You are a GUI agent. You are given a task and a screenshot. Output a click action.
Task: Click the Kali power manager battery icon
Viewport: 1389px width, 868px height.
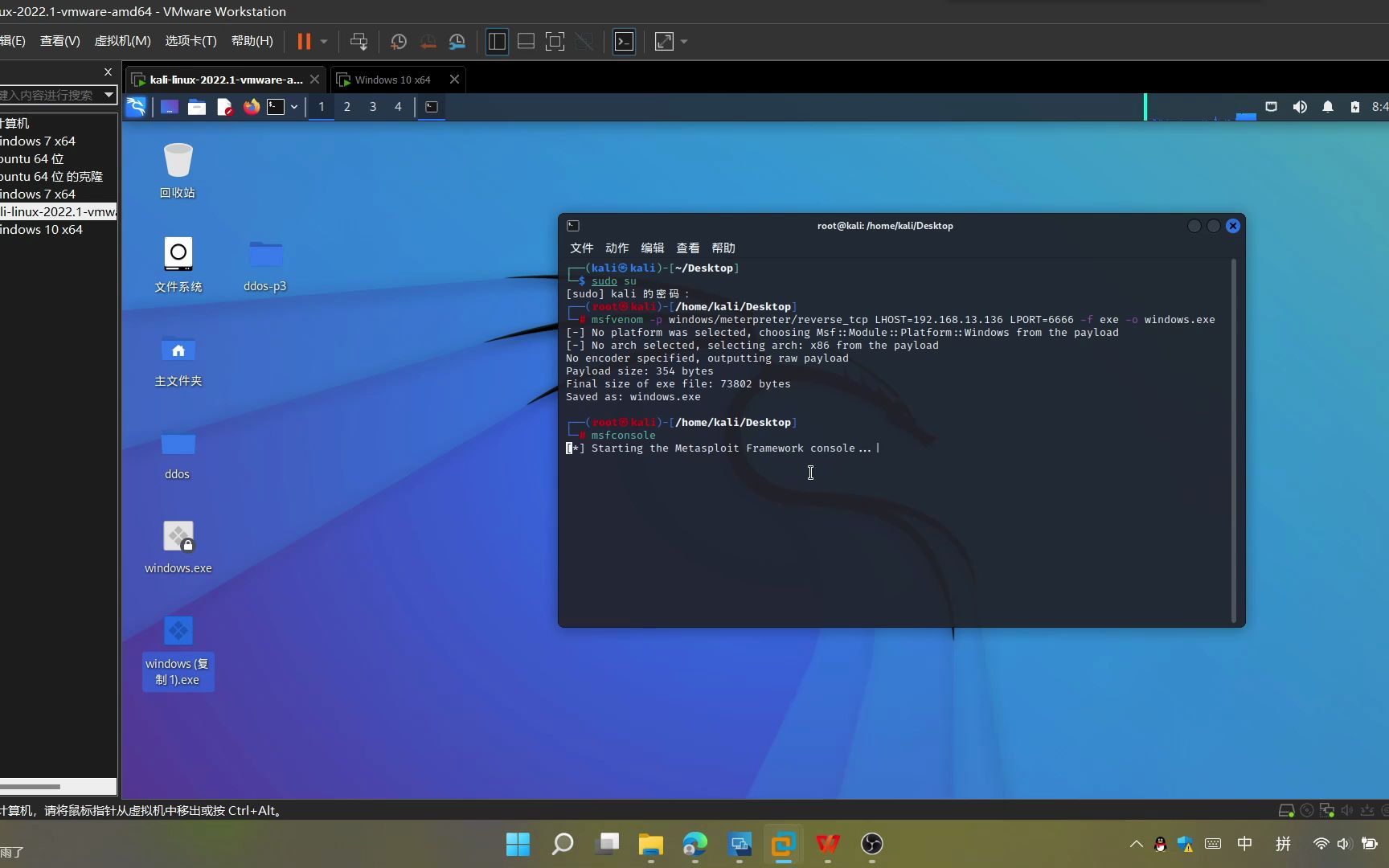tap(1355, 107)
